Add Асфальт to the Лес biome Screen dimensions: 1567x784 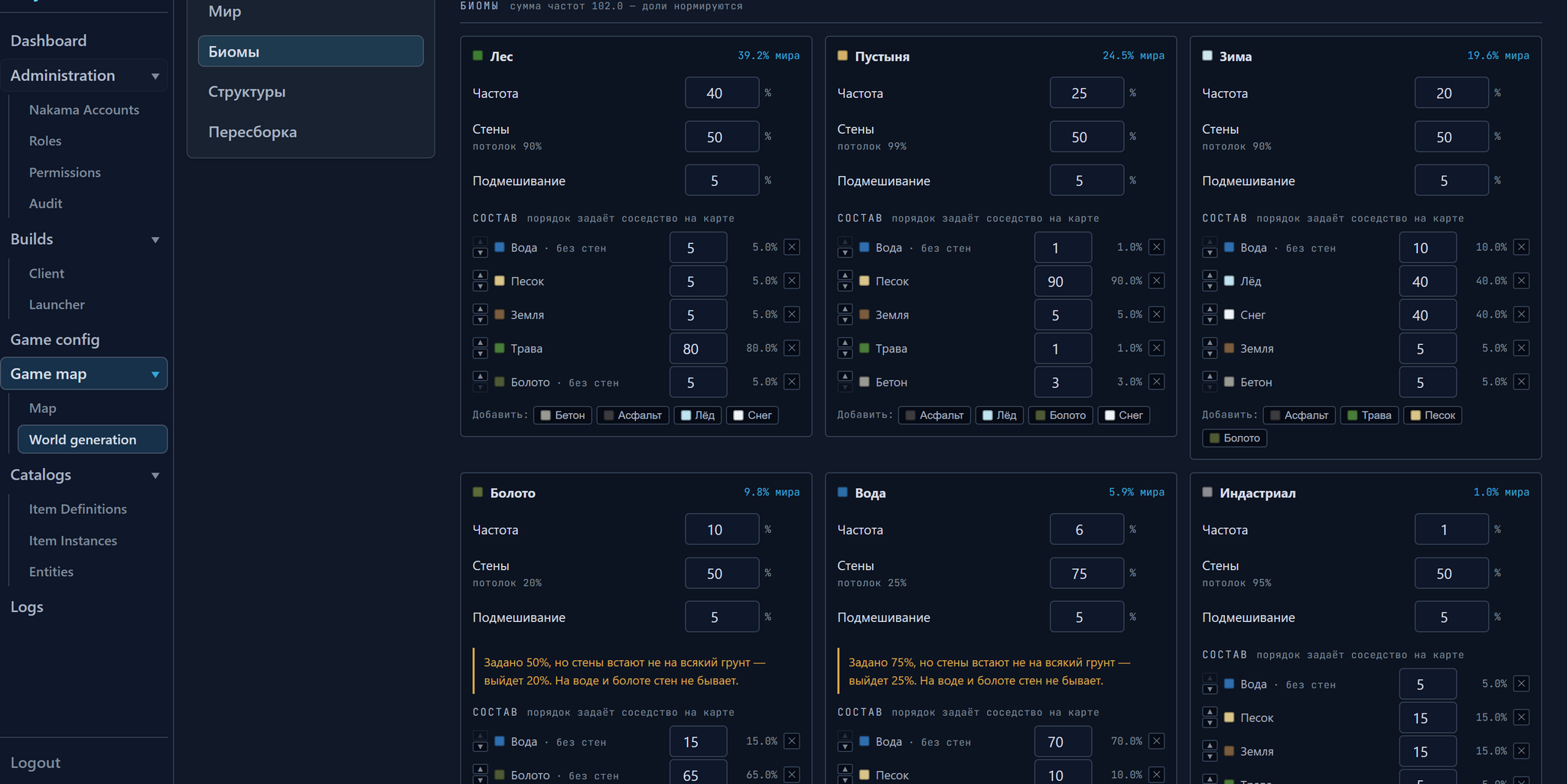[633, 415]
